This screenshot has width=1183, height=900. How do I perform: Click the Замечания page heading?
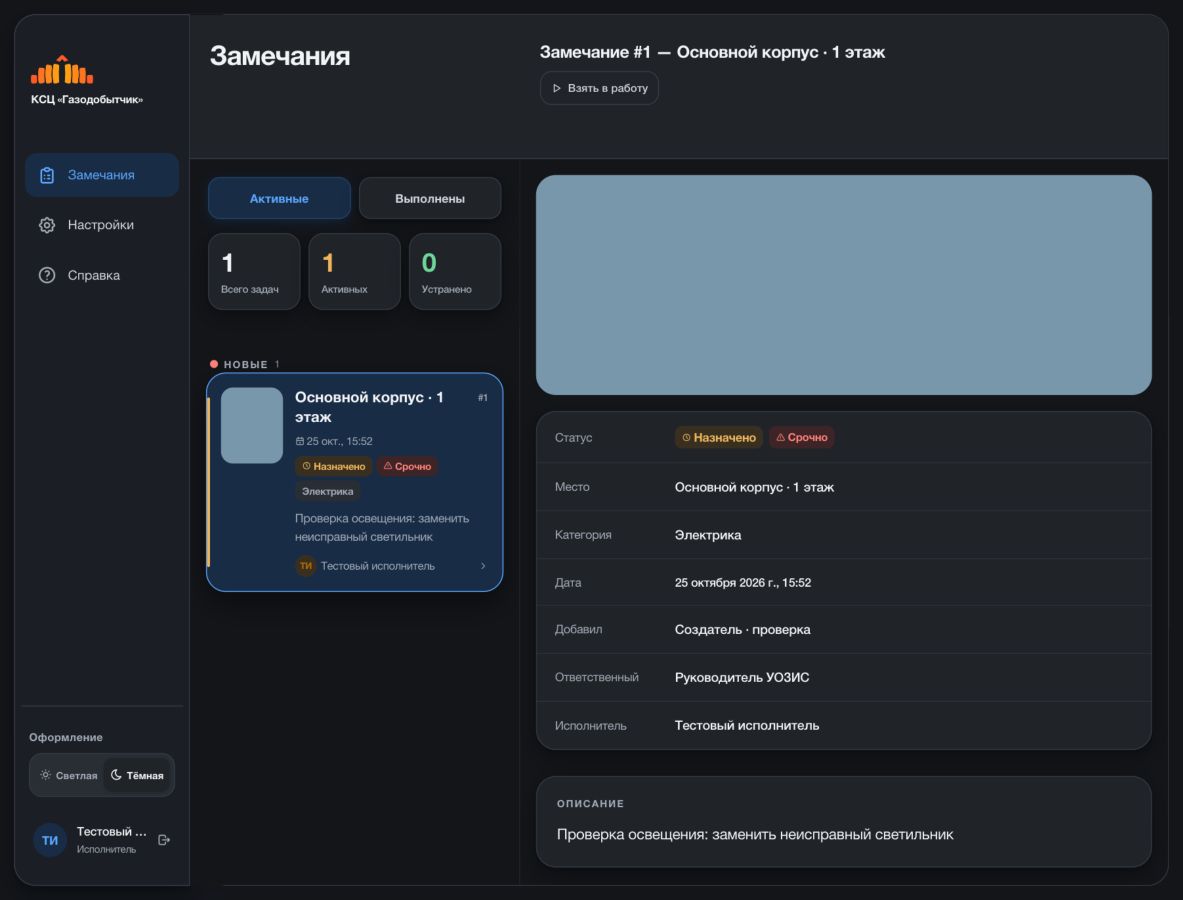tap(280, 56)
